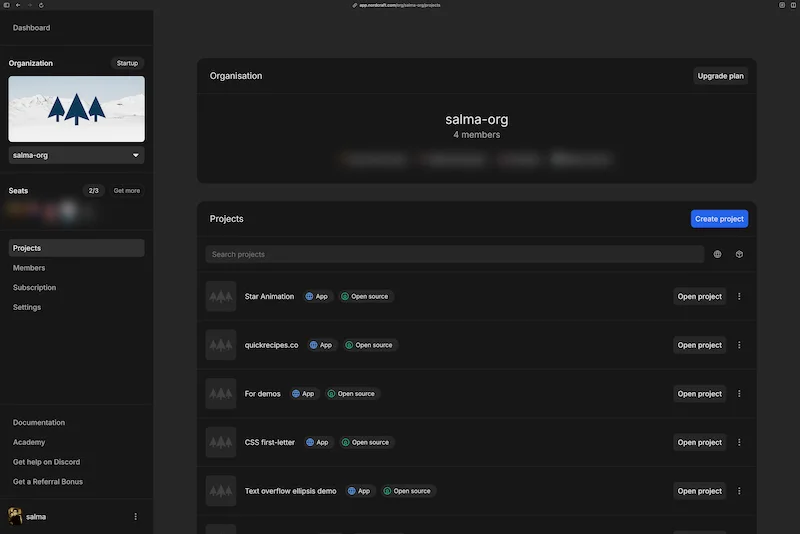Open more options for CSS first-letter
The image size is (800, 534).
[x=739, y=442]
